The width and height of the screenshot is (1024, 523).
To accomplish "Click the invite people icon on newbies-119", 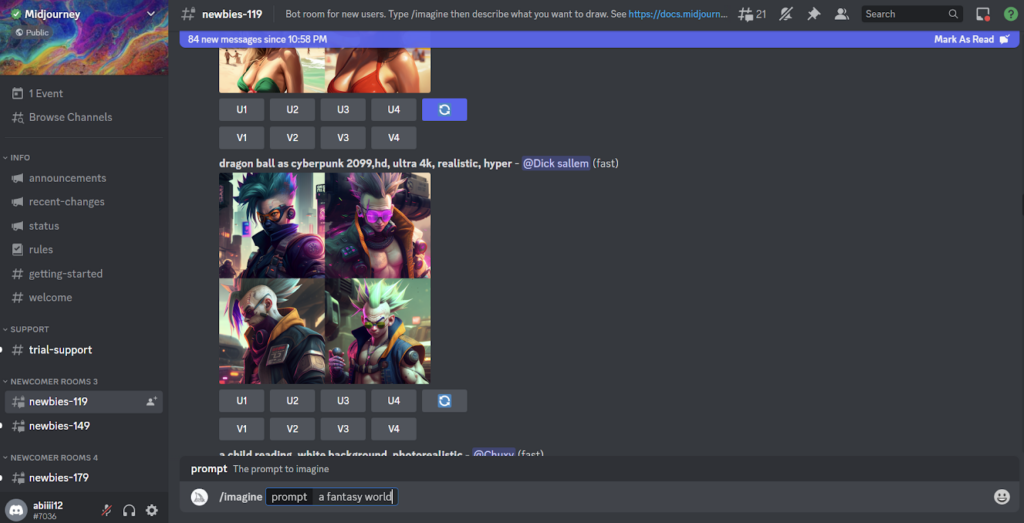I will (152, 402).
